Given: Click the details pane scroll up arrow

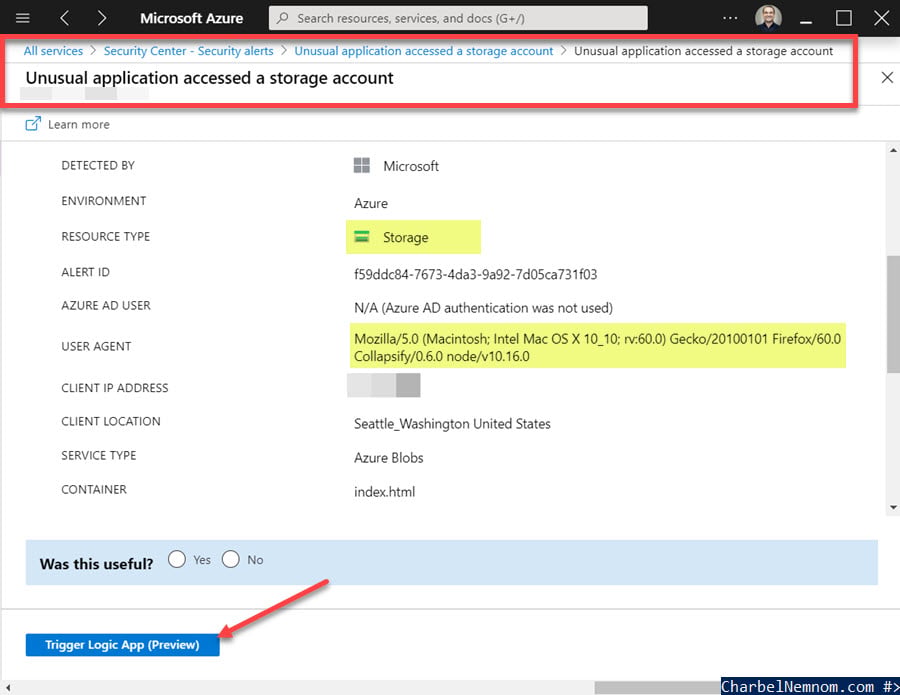Looking at the screenshot, I should coord(893,150).
